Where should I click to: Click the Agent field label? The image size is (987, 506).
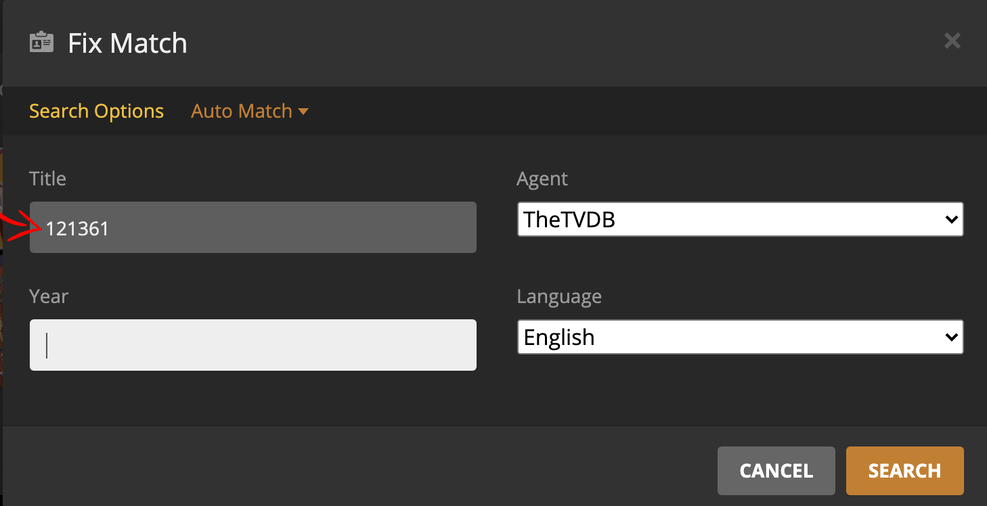(542, 179)
